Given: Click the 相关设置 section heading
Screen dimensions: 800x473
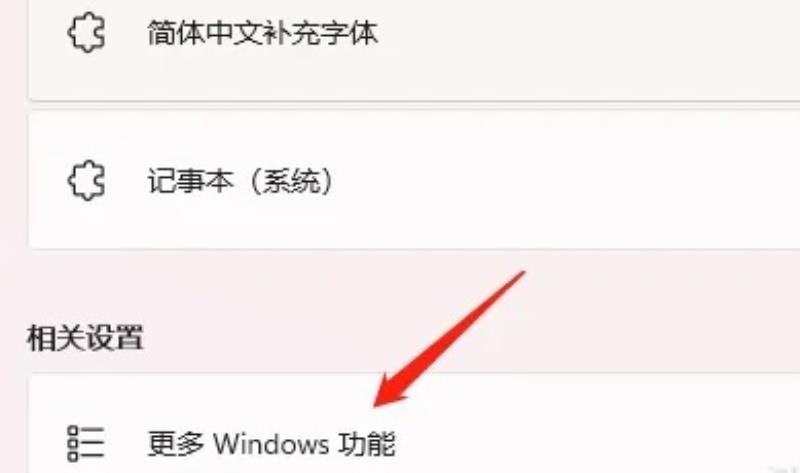Looking at the screenshot, I should coord(85,337).
